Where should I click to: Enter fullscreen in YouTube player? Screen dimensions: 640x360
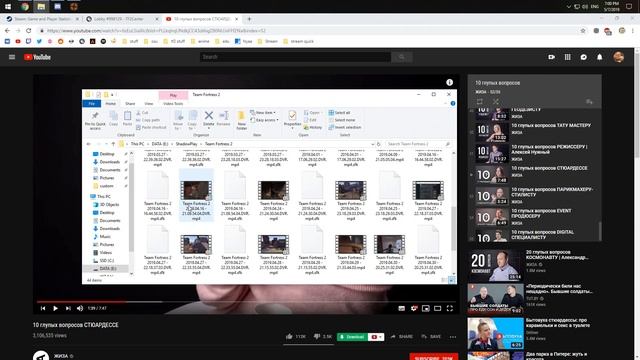449,308
